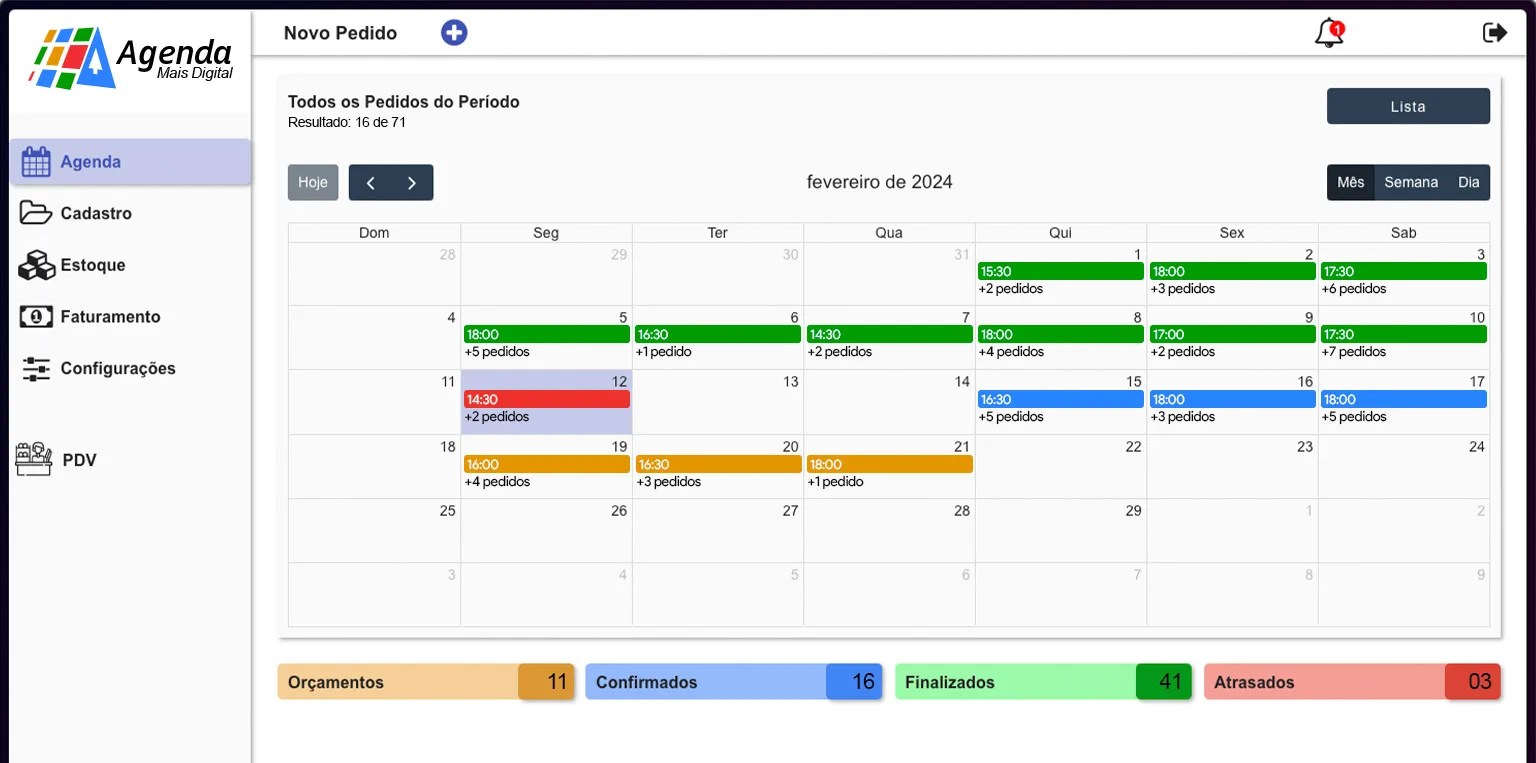Go to the next month arrow
This screenshot has width=1536, height=763.
point(412,183)
